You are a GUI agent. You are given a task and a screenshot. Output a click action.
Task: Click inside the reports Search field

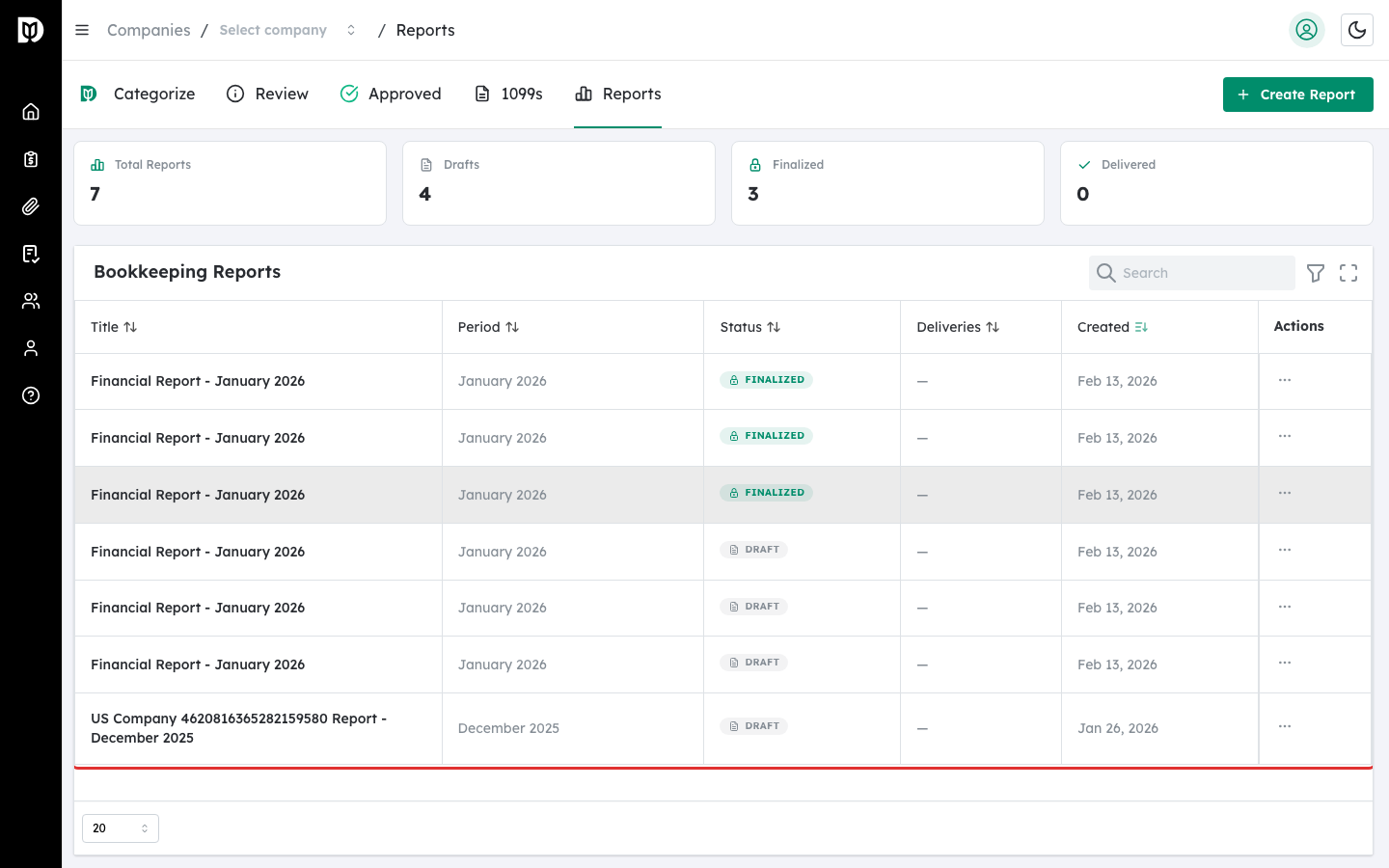coord(1191,273)
